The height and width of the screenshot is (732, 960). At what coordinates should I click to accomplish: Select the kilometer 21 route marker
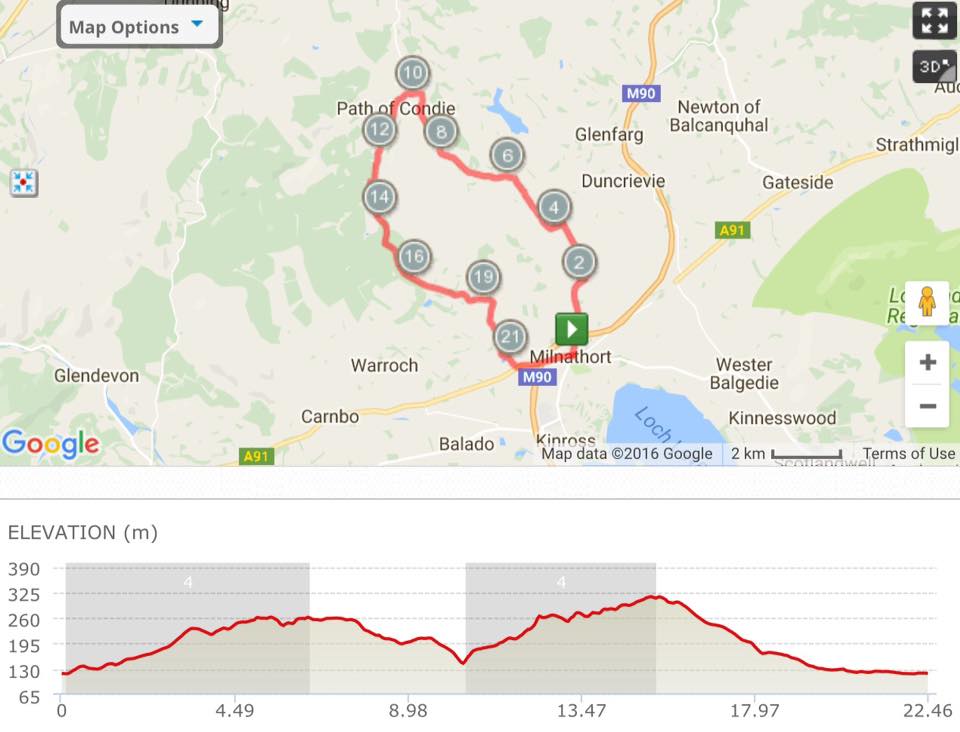(510, 336)
